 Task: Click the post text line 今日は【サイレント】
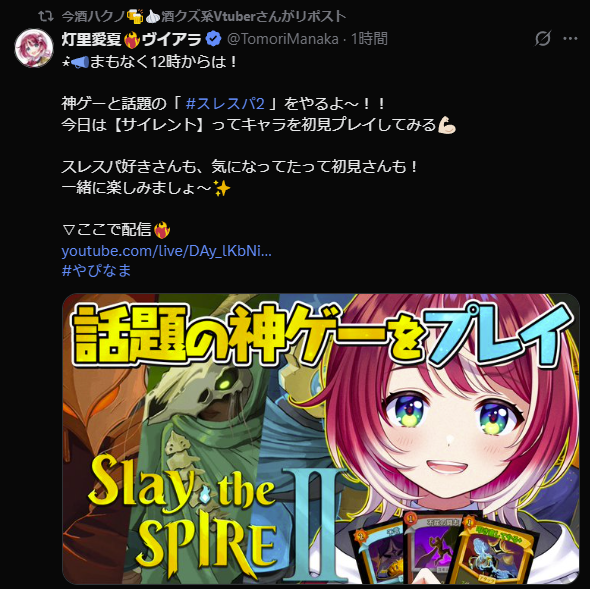[x=135, y=125]
